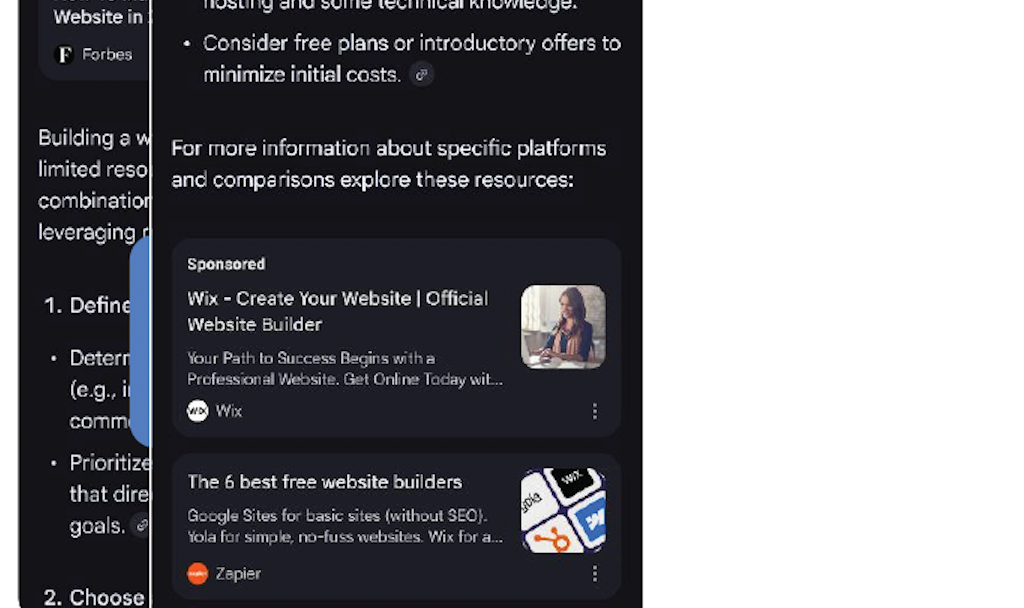Click the Wix source name
The image size is (1024, 608).
click(229, 411)
